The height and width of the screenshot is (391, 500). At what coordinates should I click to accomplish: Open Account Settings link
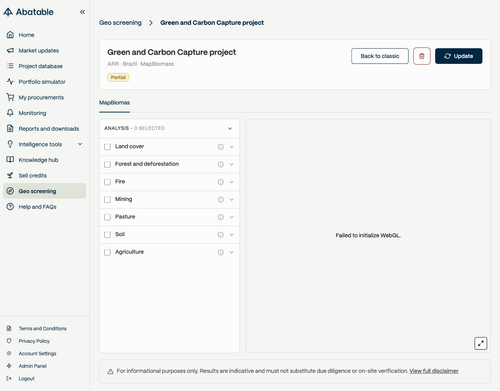click(37, 353)
